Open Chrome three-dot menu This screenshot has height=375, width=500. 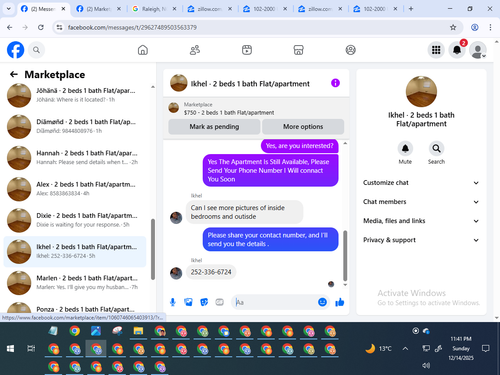click(490, 27)
